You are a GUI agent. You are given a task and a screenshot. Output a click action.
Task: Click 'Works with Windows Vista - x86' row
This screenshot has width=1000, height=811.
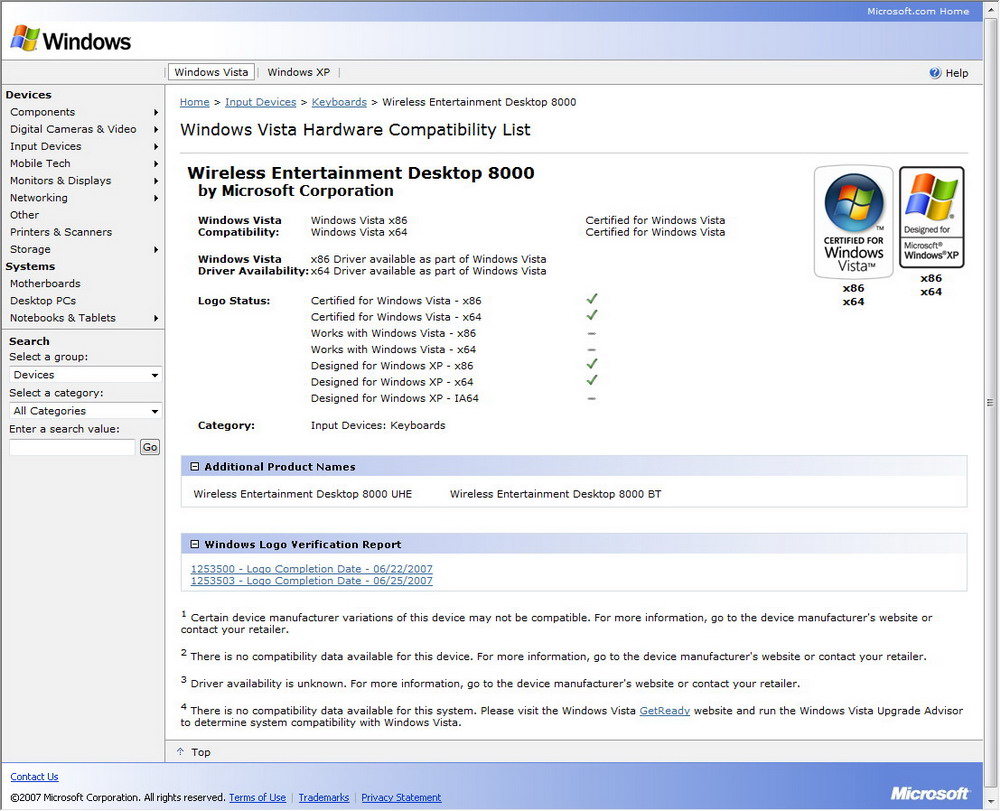coord(393,333)
